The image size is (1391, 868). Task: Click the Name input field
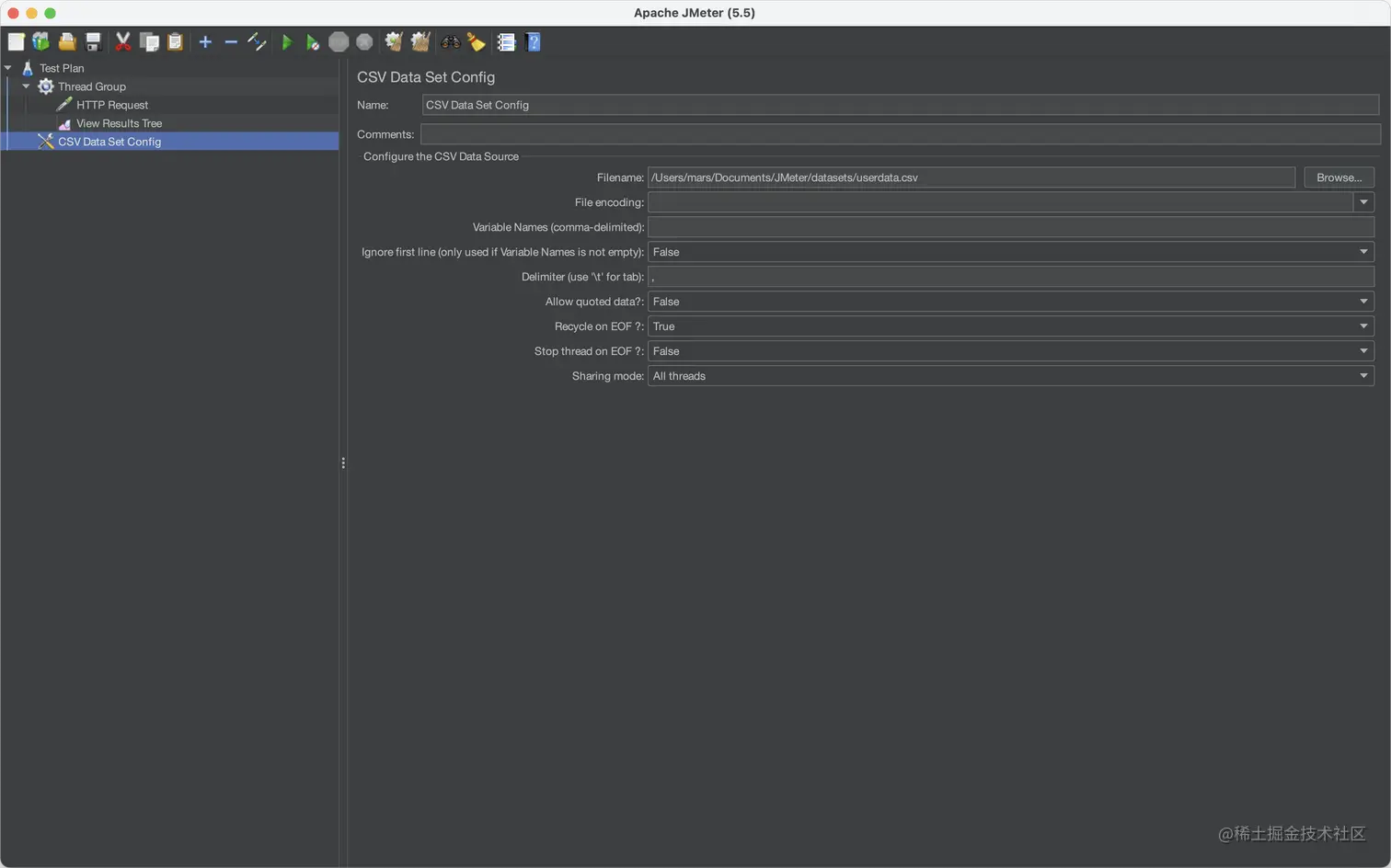point(901,105)
